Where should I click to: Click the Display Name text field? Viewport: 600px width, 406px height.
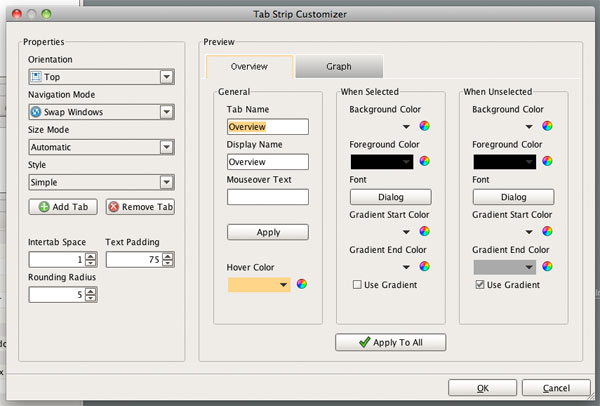(x=268, y=162)
